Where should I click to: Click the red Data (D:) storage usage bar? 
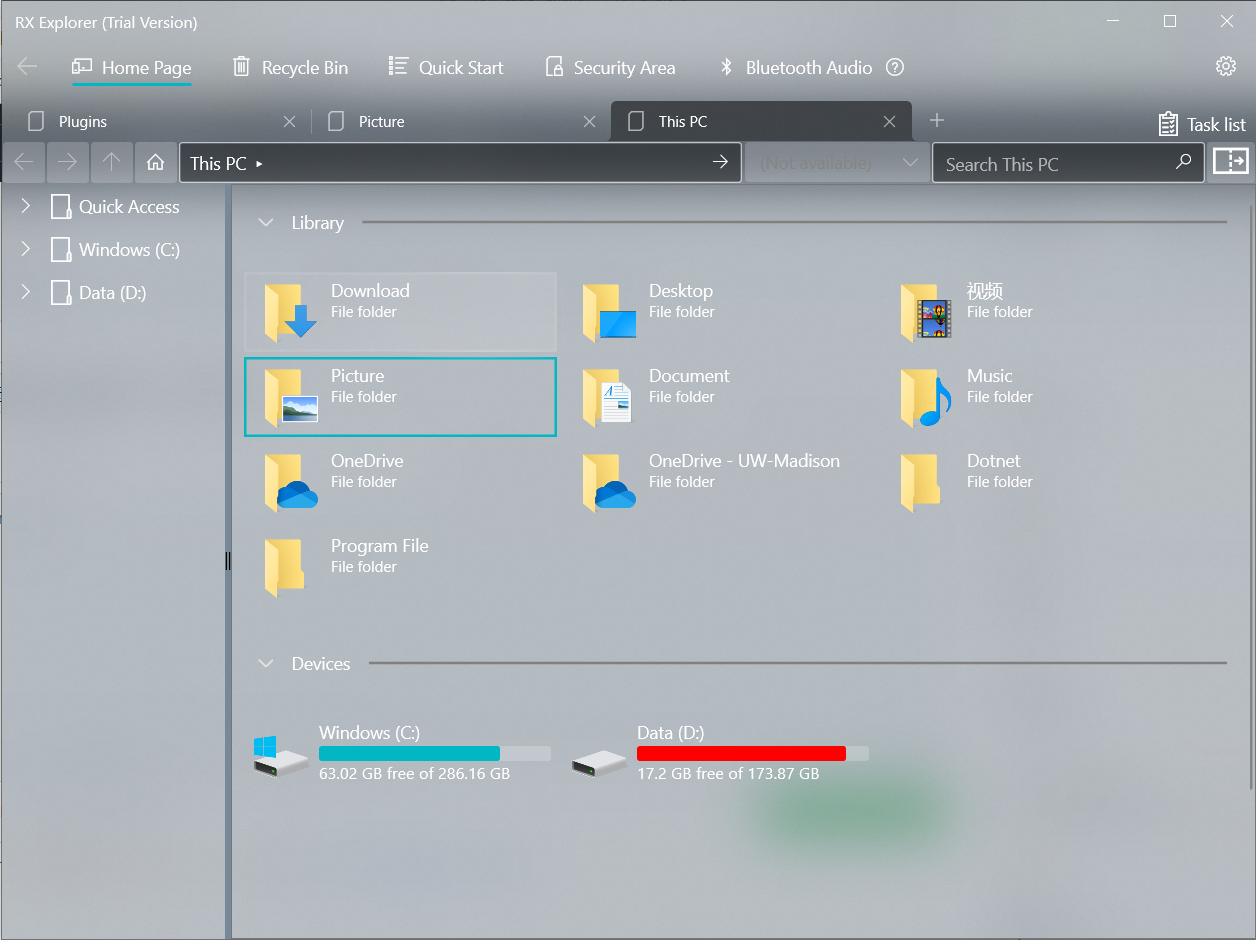(752, 753)
